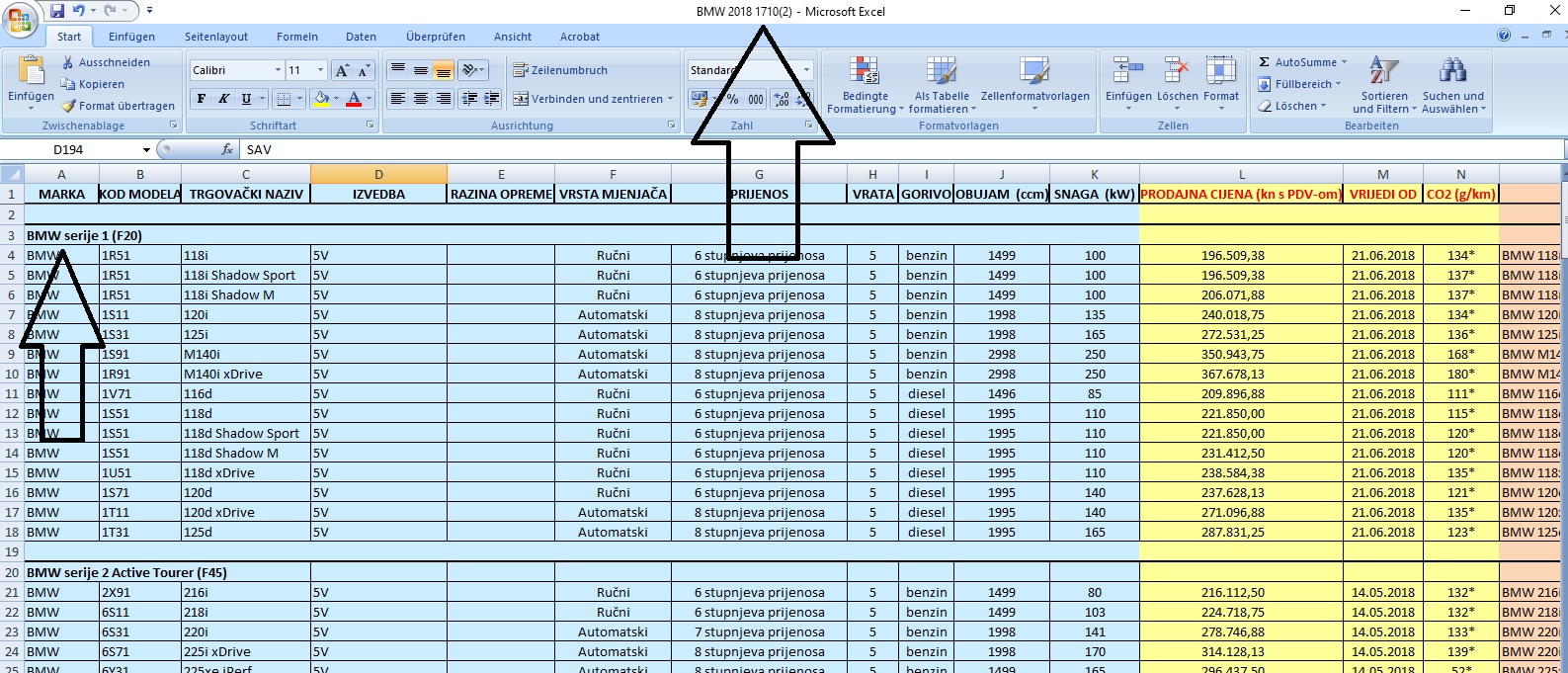Toggle middle vertical alignment
Screen dimensions: 1568x673
[x=421, y=70]
